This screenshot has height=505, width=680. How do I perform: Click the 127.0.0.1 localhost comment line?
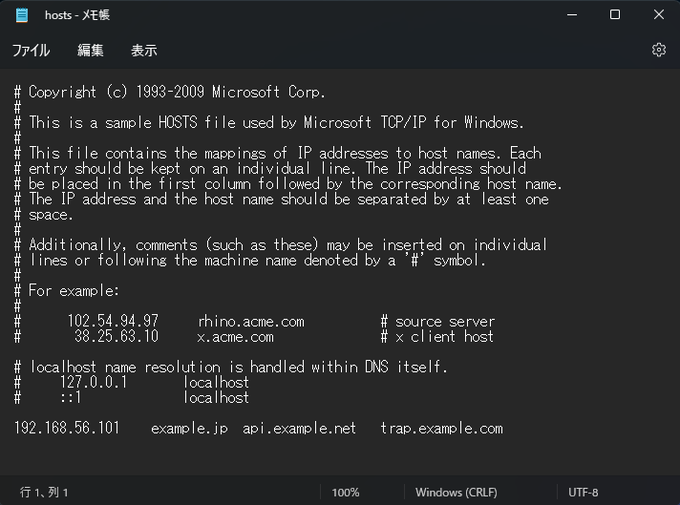click(131, 382)
